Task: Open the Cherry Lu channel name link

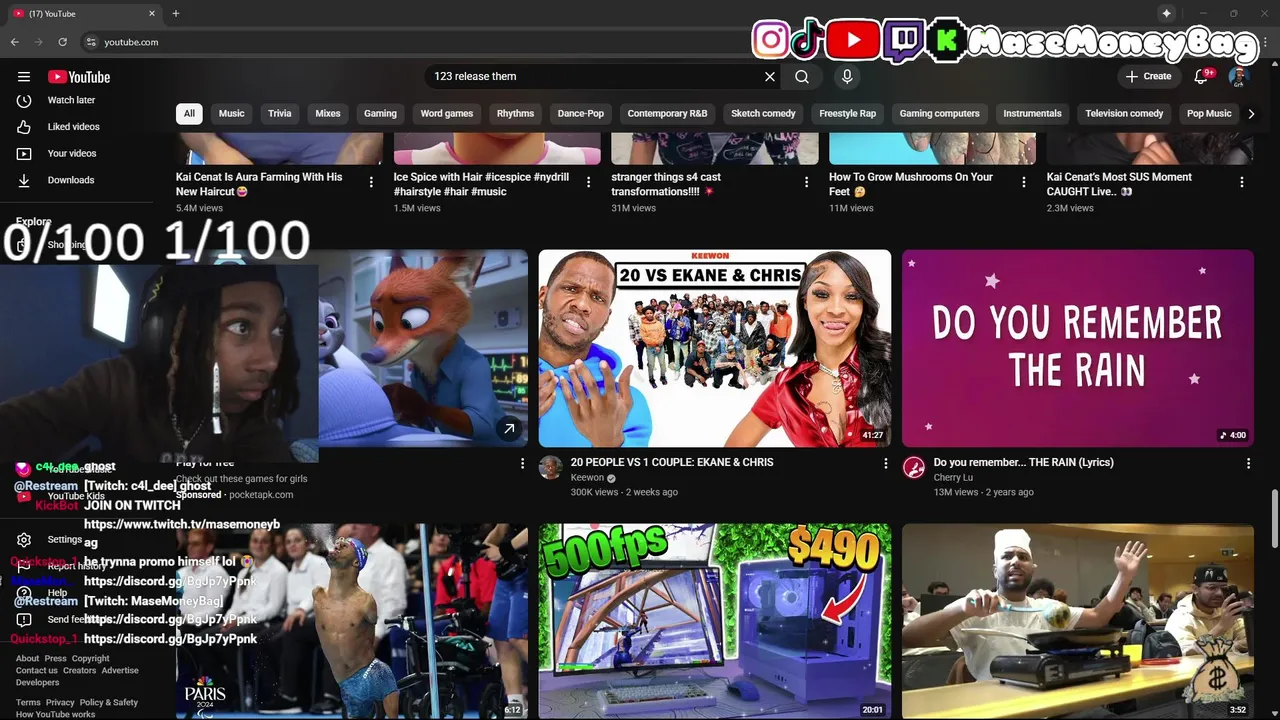Action: (953, 478)
